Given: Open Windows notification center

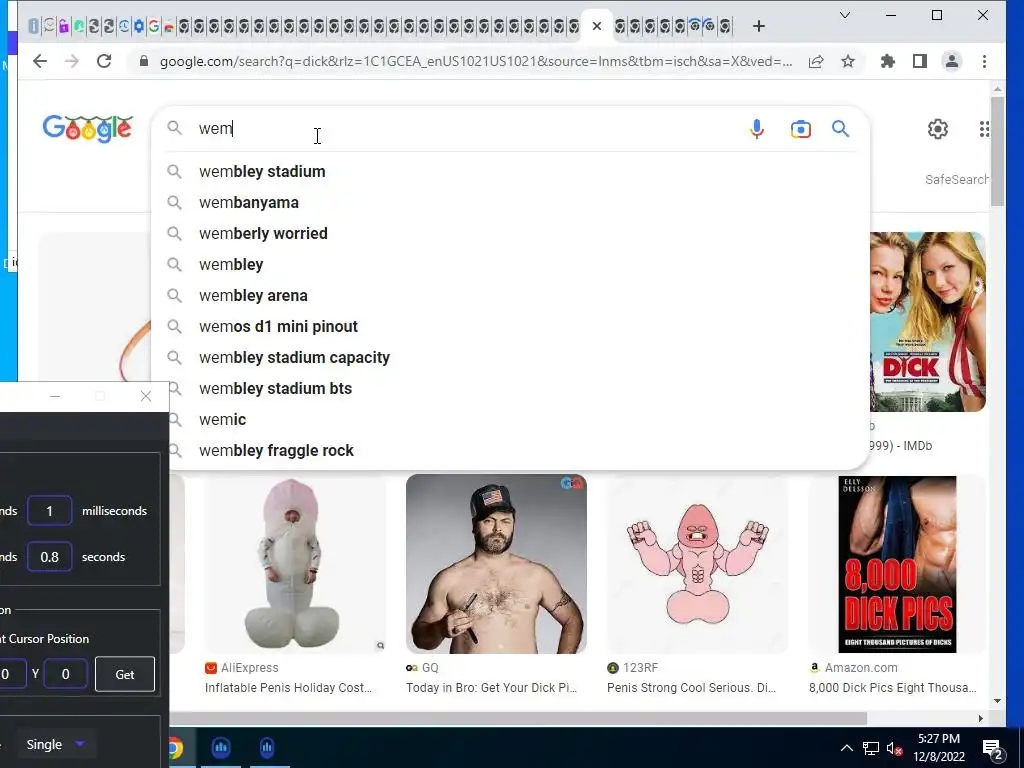Looking at the screenshot, I should pos(993,749).
